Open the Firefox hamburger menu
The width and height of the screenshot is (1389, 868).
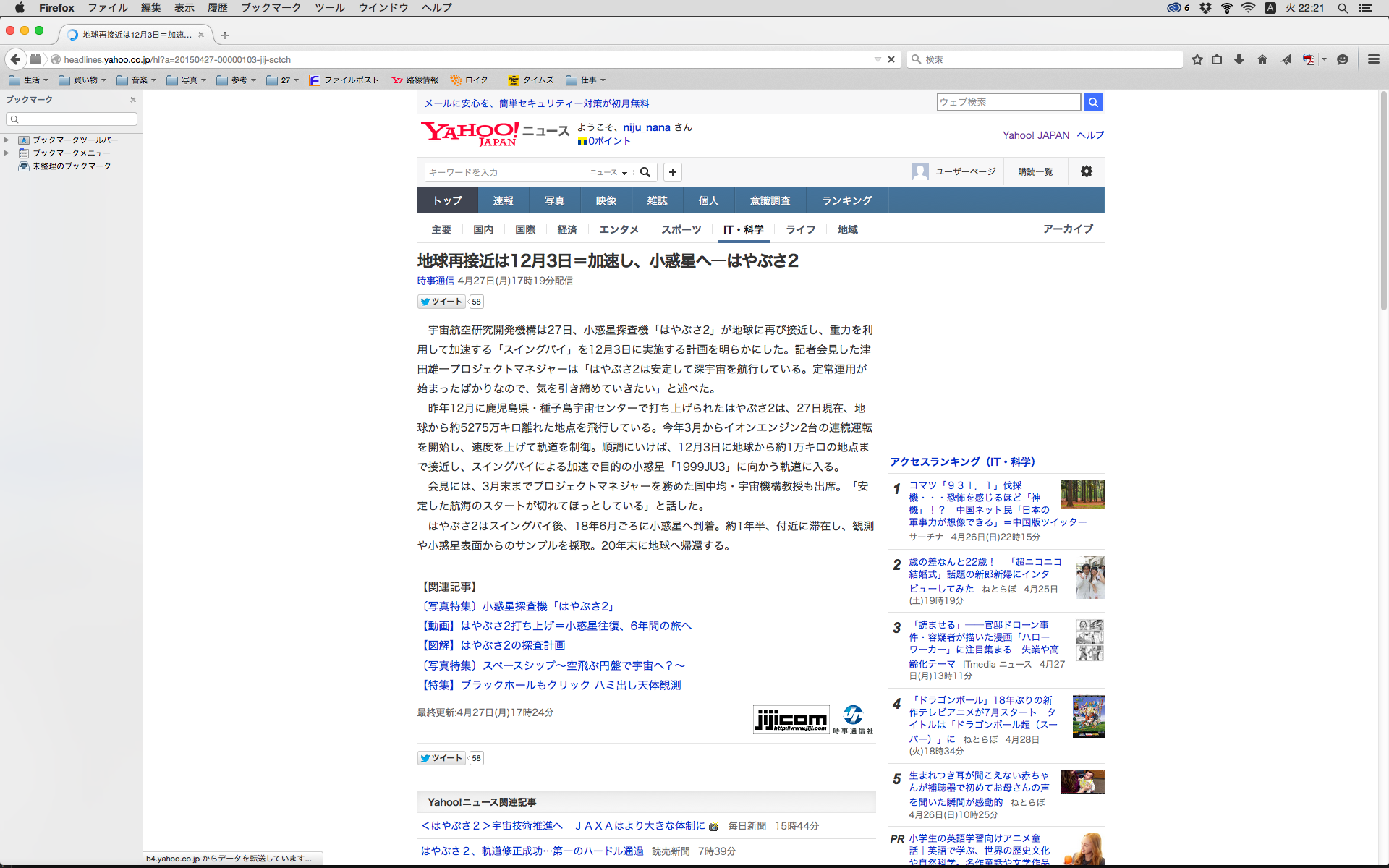(1373, 59)
